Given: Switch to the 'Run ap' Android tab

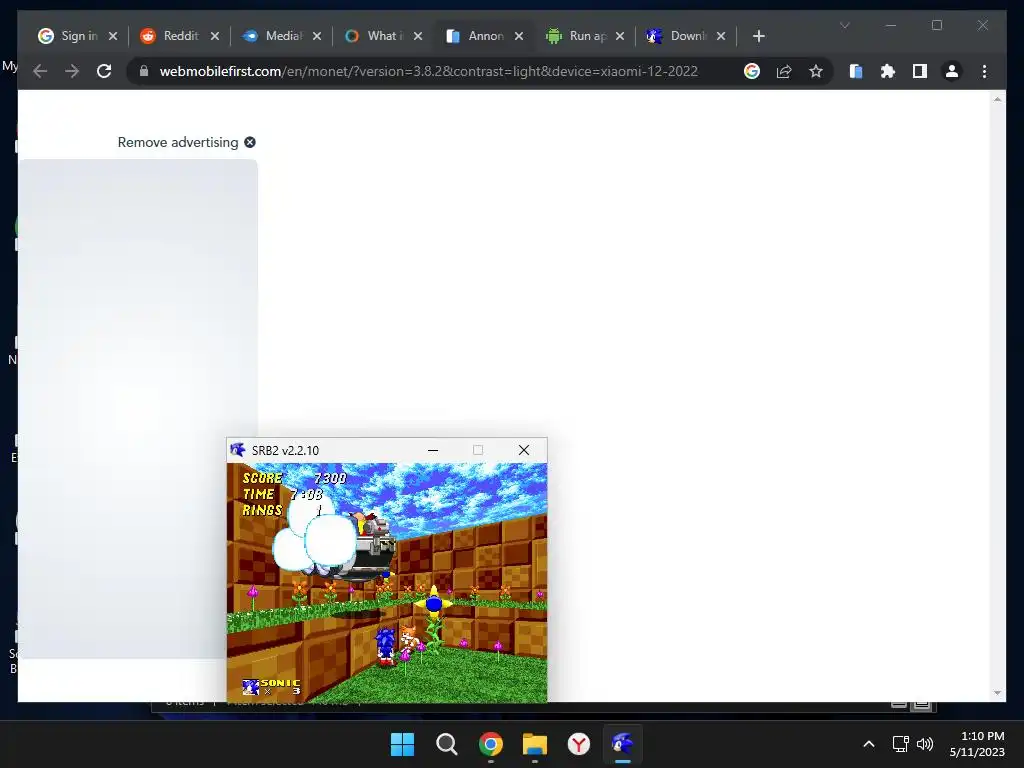Looking at the screenshot, I should (x=577, y=36).
